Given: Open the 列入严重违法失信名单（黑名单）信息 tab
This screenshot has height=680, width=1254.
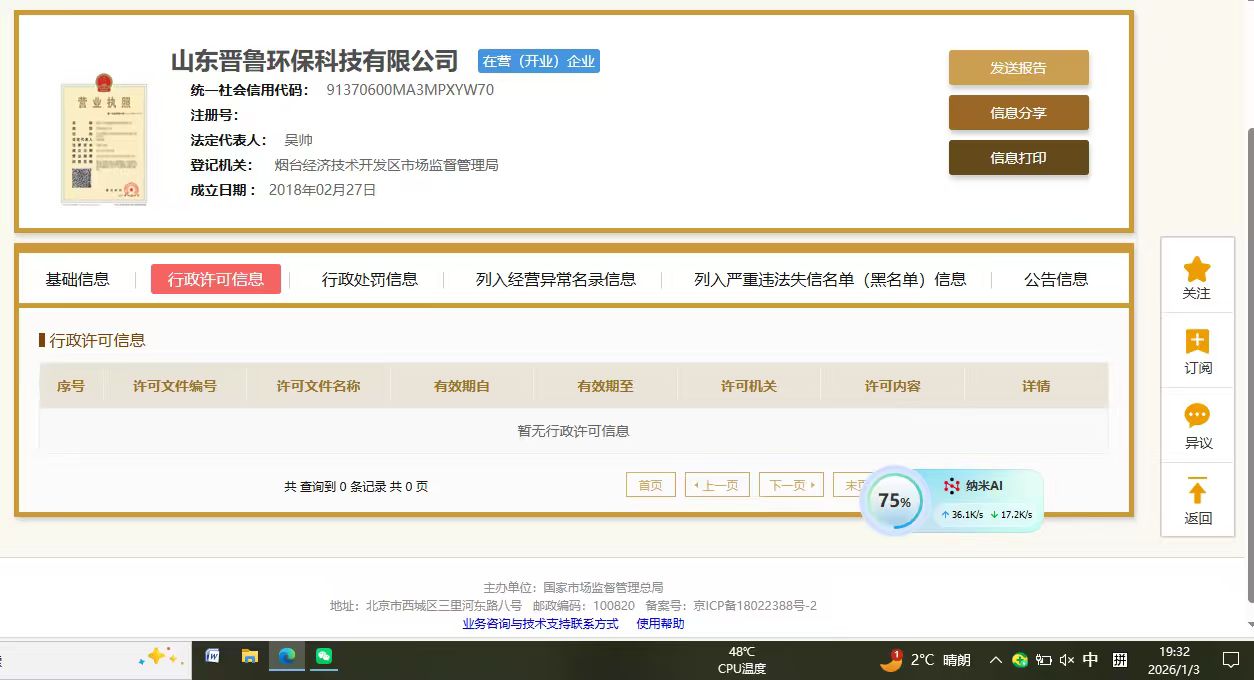Looking at the screenshot, I should click(x=830, y=279).
